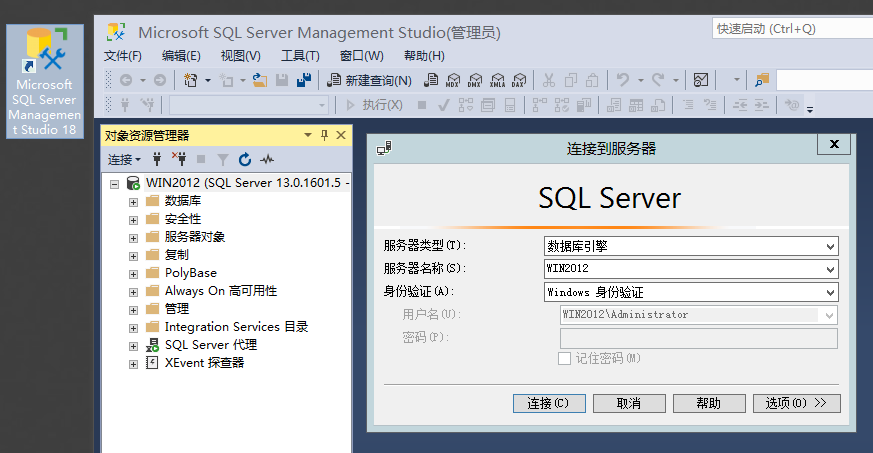873x453 pixels.
Task: Click the disconnect plug icon in Object Explorer
Action: [x=179, y=159]
